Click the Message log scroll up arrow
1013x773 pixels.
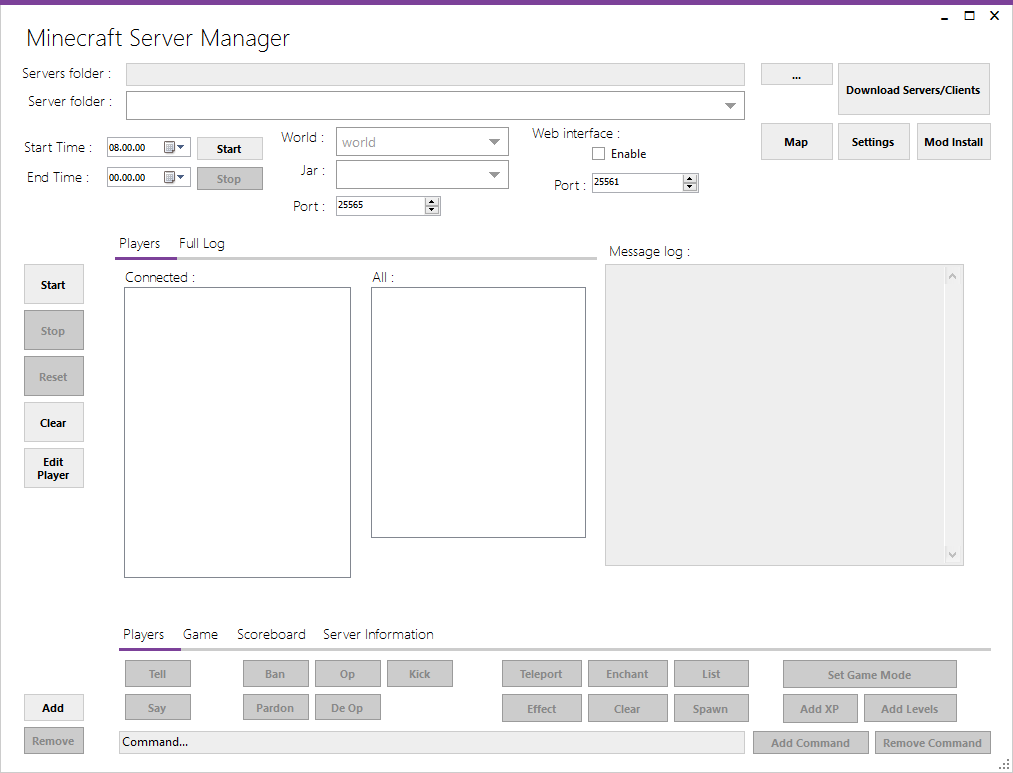[x=952, y=276]
